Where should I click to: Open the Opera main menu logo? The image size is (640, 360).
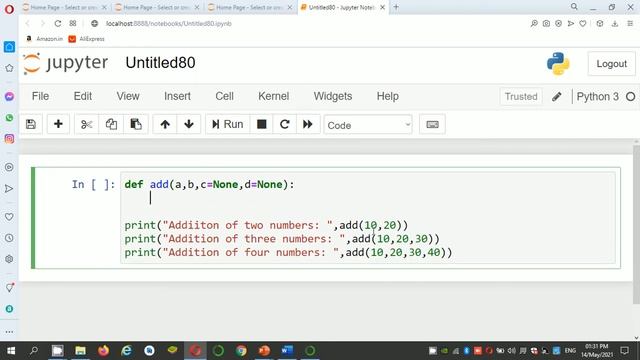pos(9,9)
